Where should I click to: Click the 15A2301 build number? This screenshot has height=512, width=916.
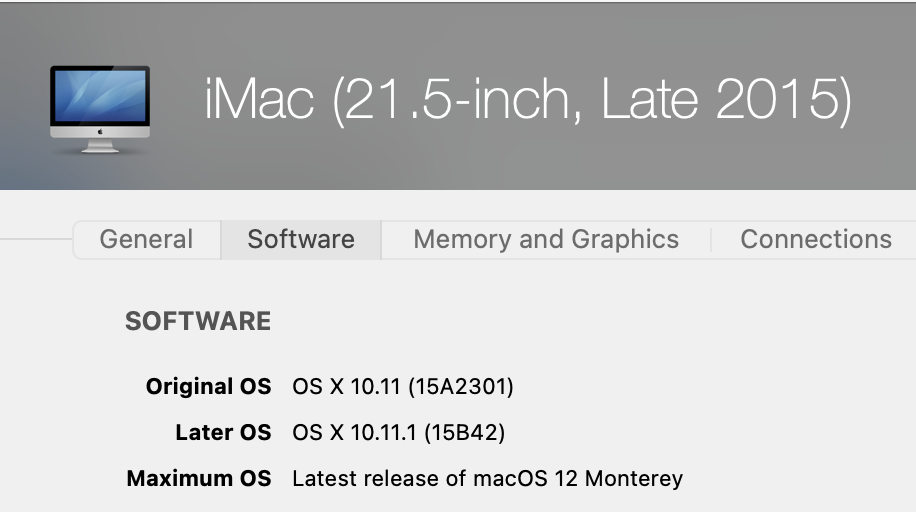click(x=468, y=386)
